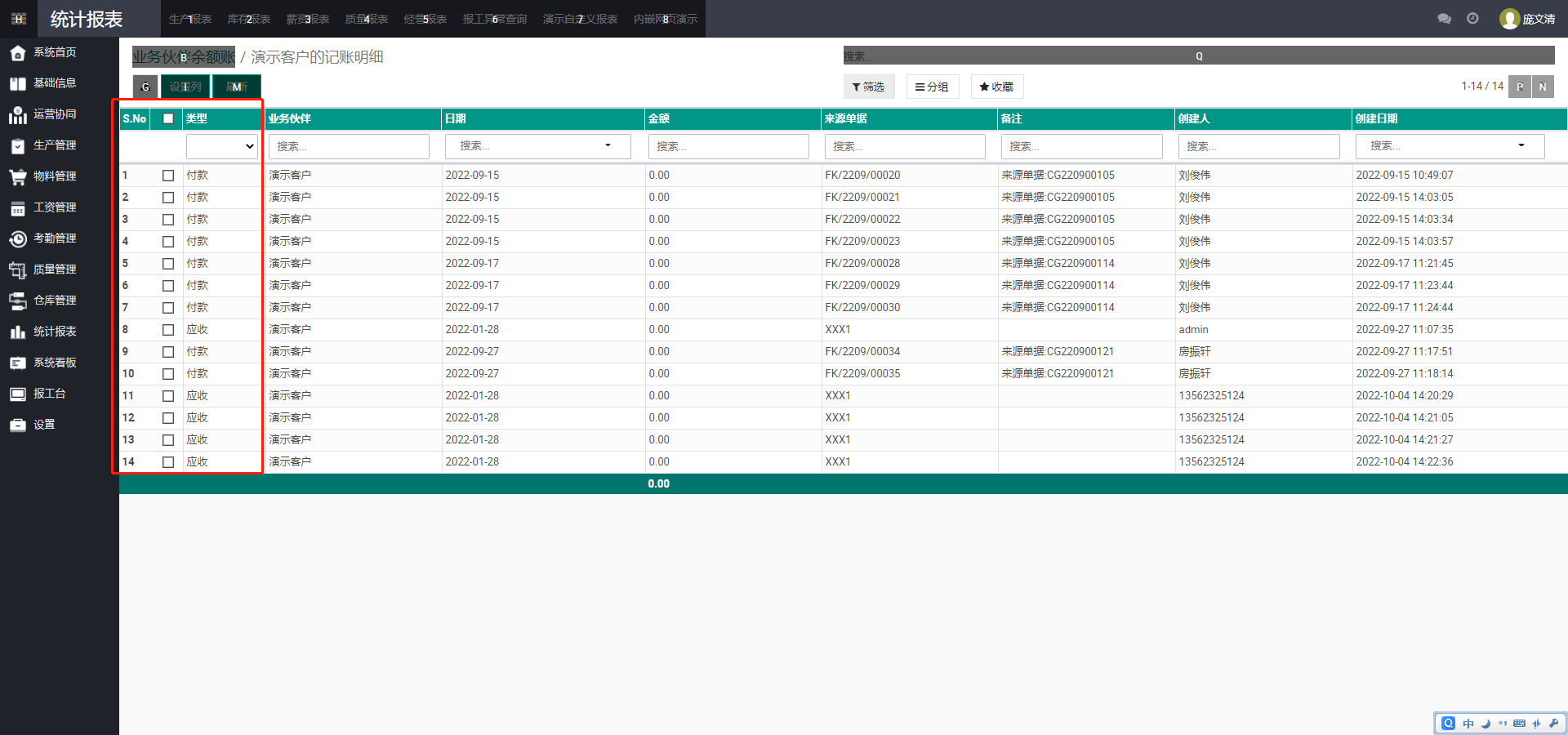Open the 薪资报表 top menu
The width and height of the screenshot is (1568, 735).
pos(307,19)
